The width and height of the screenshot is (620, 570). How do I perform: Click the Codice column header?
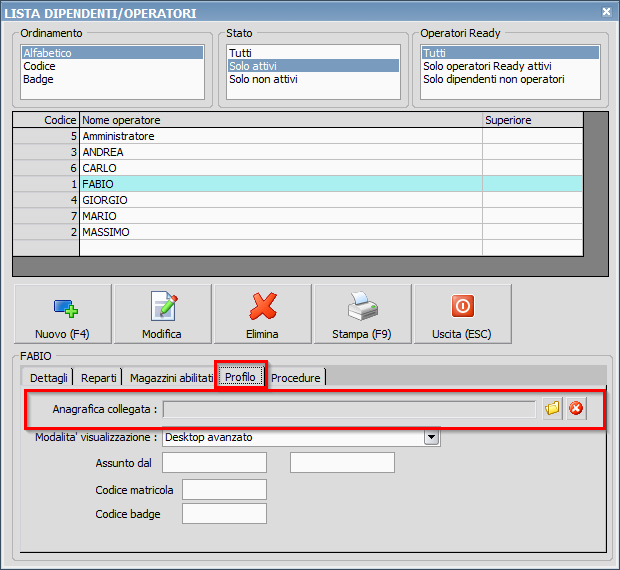click(x=46, y=120)
